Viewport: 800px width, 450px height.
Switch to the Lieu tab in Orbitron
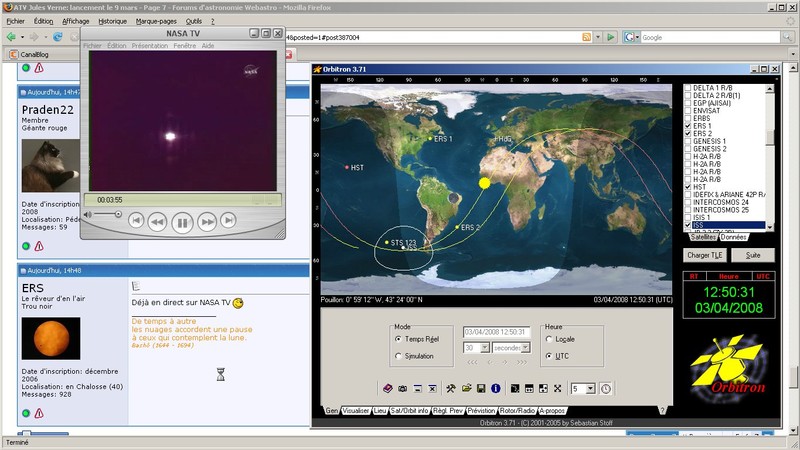pos(380,410)
